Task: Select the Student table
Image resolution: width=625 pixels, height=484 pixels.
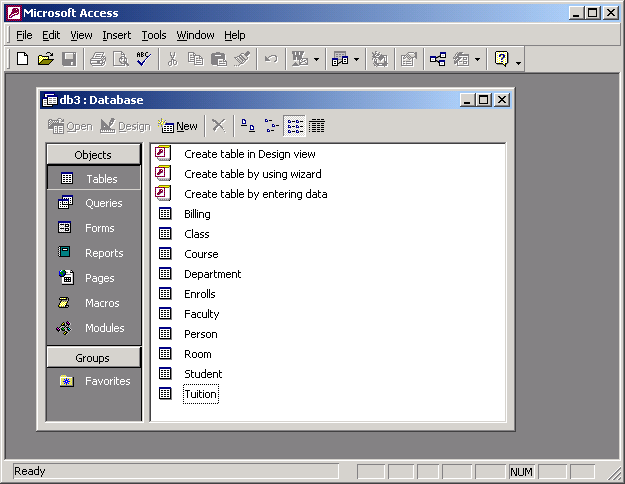Action: click(x=203, y=374)
